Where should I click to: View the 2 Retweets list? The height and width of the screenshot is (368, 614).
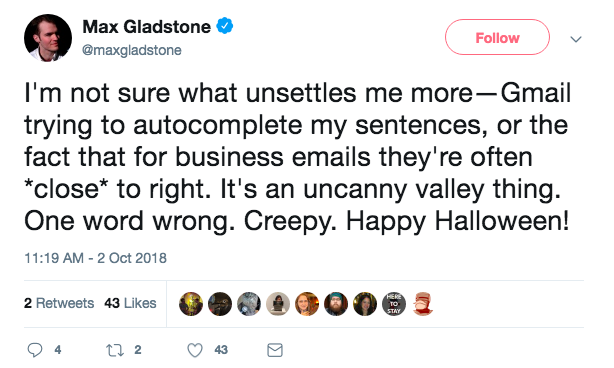click(x=59, y=303)
